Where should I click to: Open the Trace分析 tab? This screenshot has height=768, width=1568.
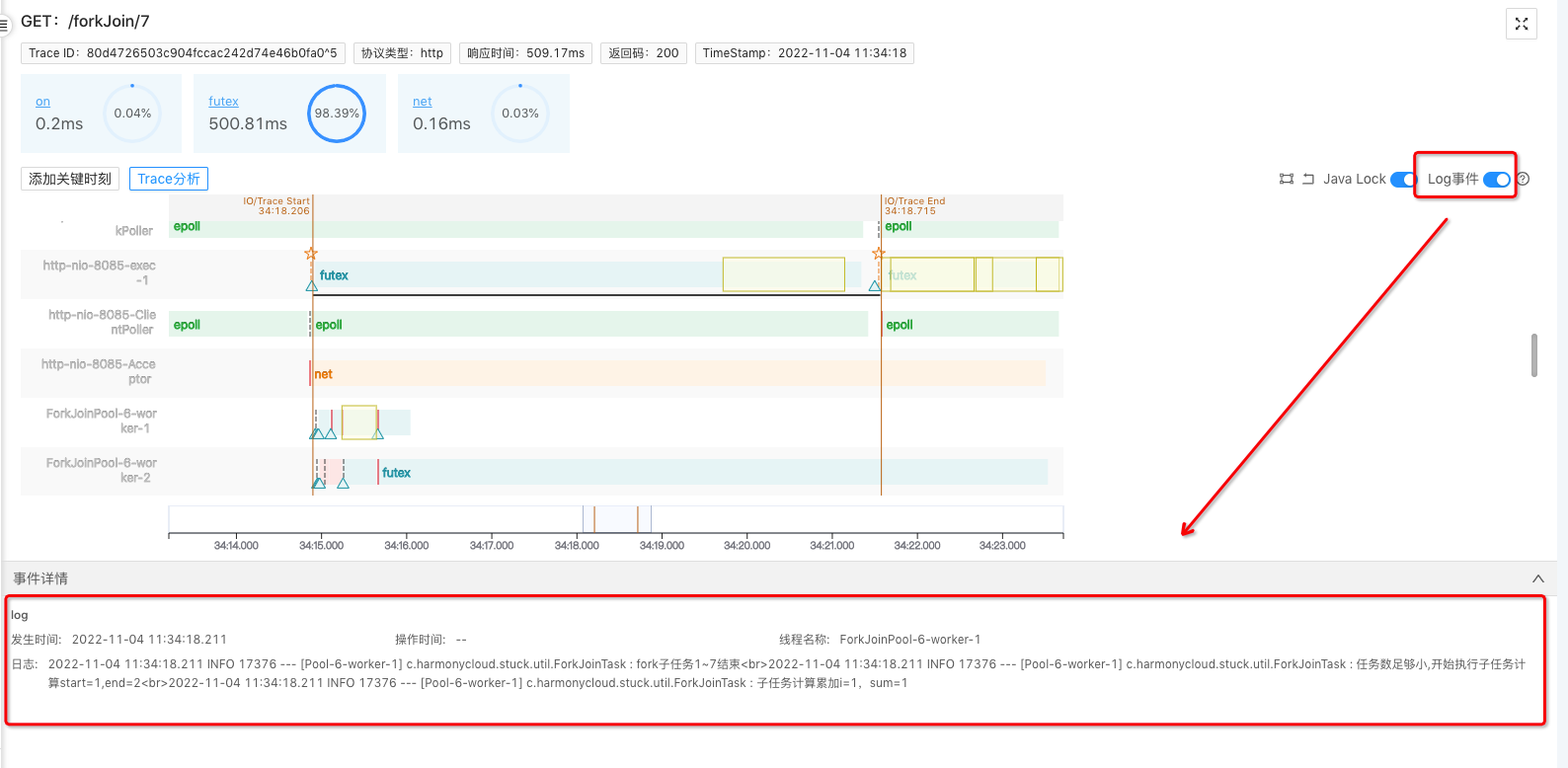(x=169, y=179)
